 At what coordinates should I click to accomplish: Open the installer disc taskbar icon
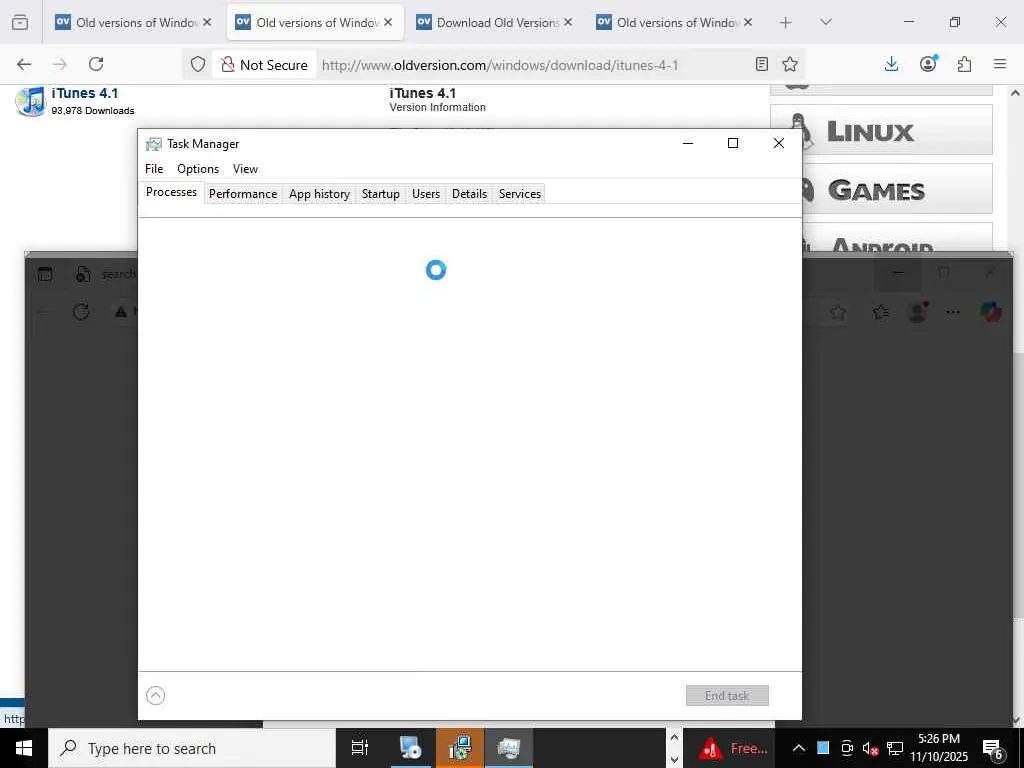click(411, 748)
